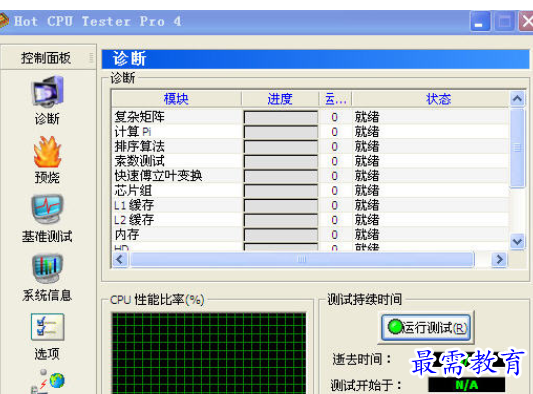Select the 内存 module row

pos(310,235)
